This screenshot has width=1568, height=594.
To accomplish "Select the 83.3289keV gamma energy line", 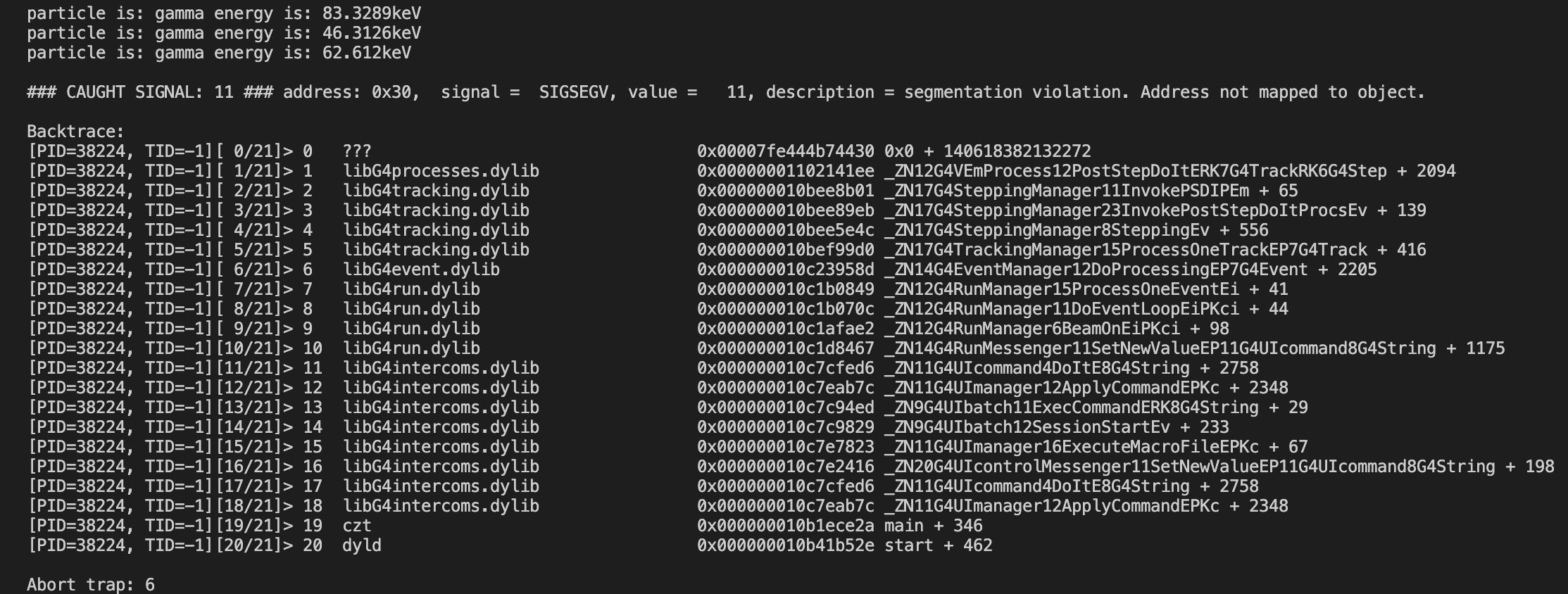I will coord(224,13).
